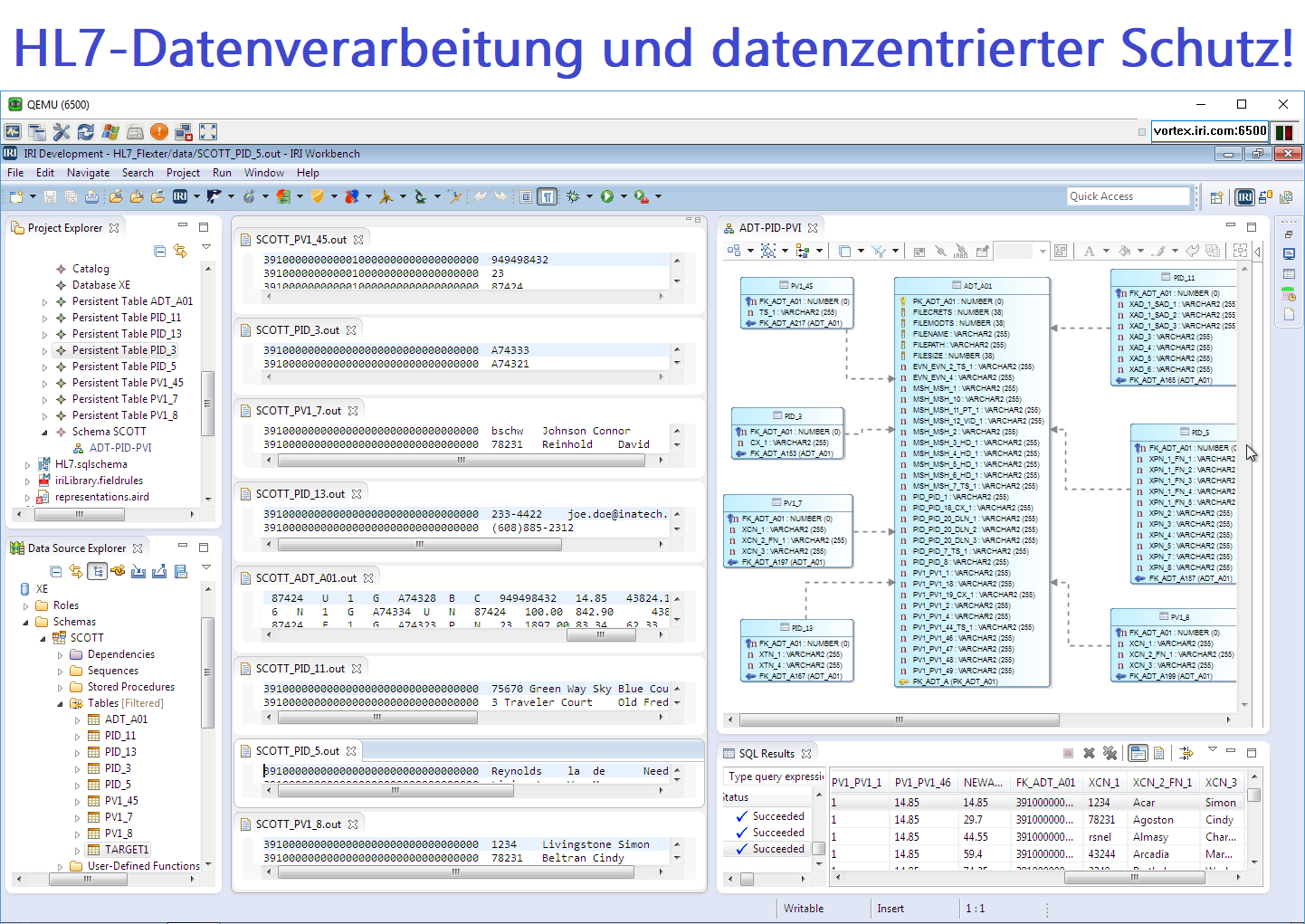Click the Quick Access search field
Screen dimensions: 1305x924
click(1128, 196)
